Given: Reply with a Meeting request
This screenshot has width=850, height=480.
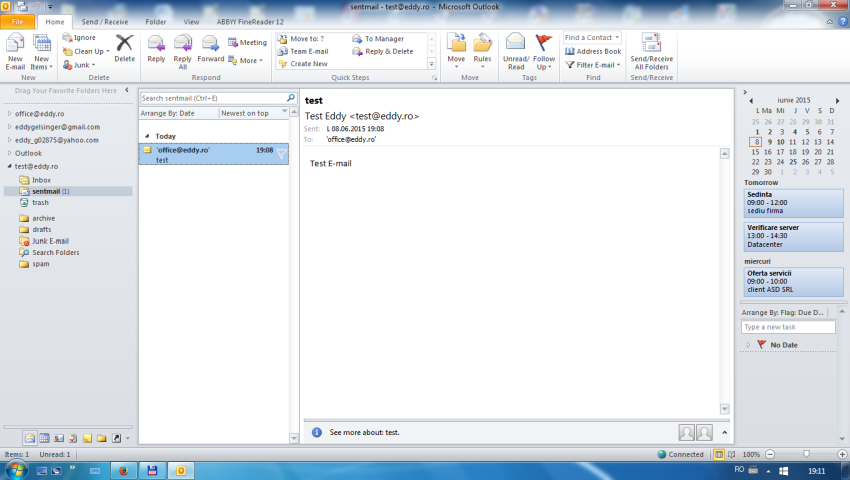Looking at the screenshot, I should pyautogui.click(x=247, y=42).
